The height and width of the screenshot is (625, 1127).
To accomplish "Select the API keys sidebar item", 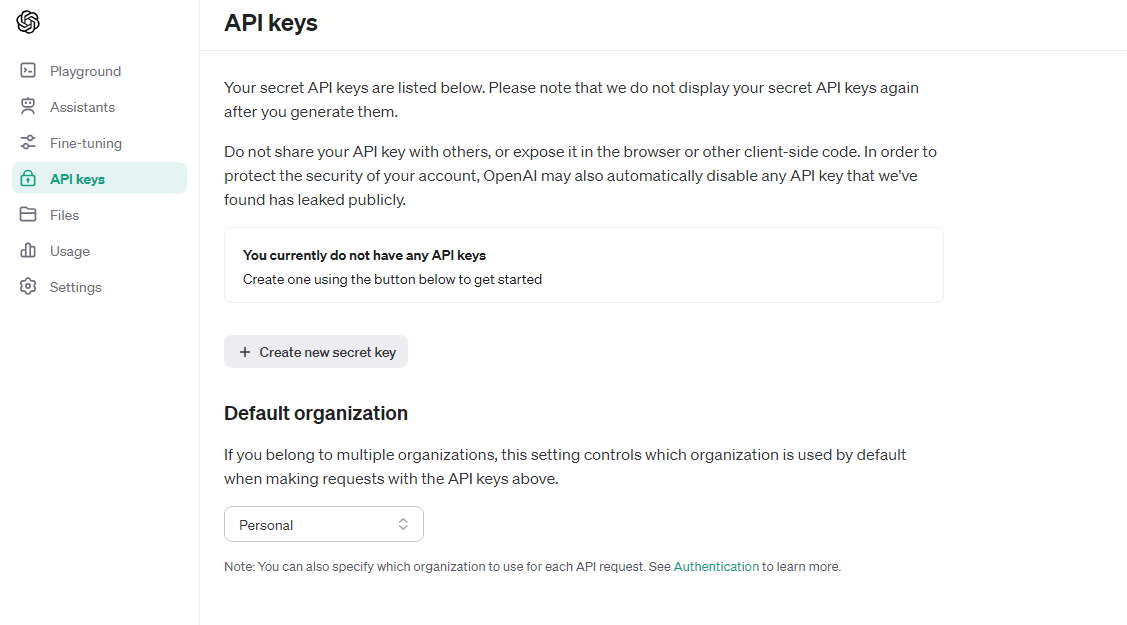I will click(x=99, y=178).
